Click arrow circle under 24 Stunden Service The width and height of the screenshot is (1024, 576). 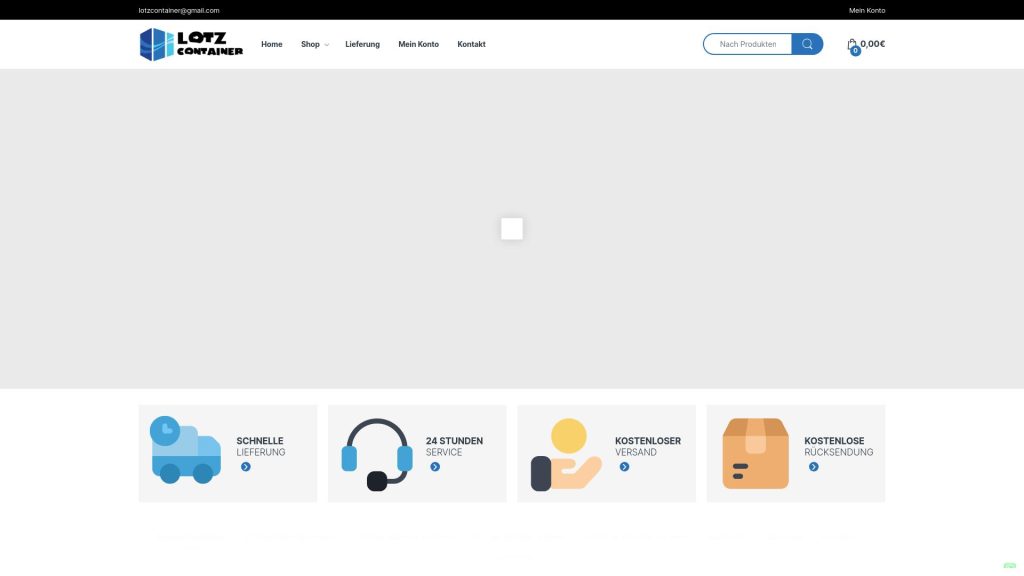pos(435,467)
